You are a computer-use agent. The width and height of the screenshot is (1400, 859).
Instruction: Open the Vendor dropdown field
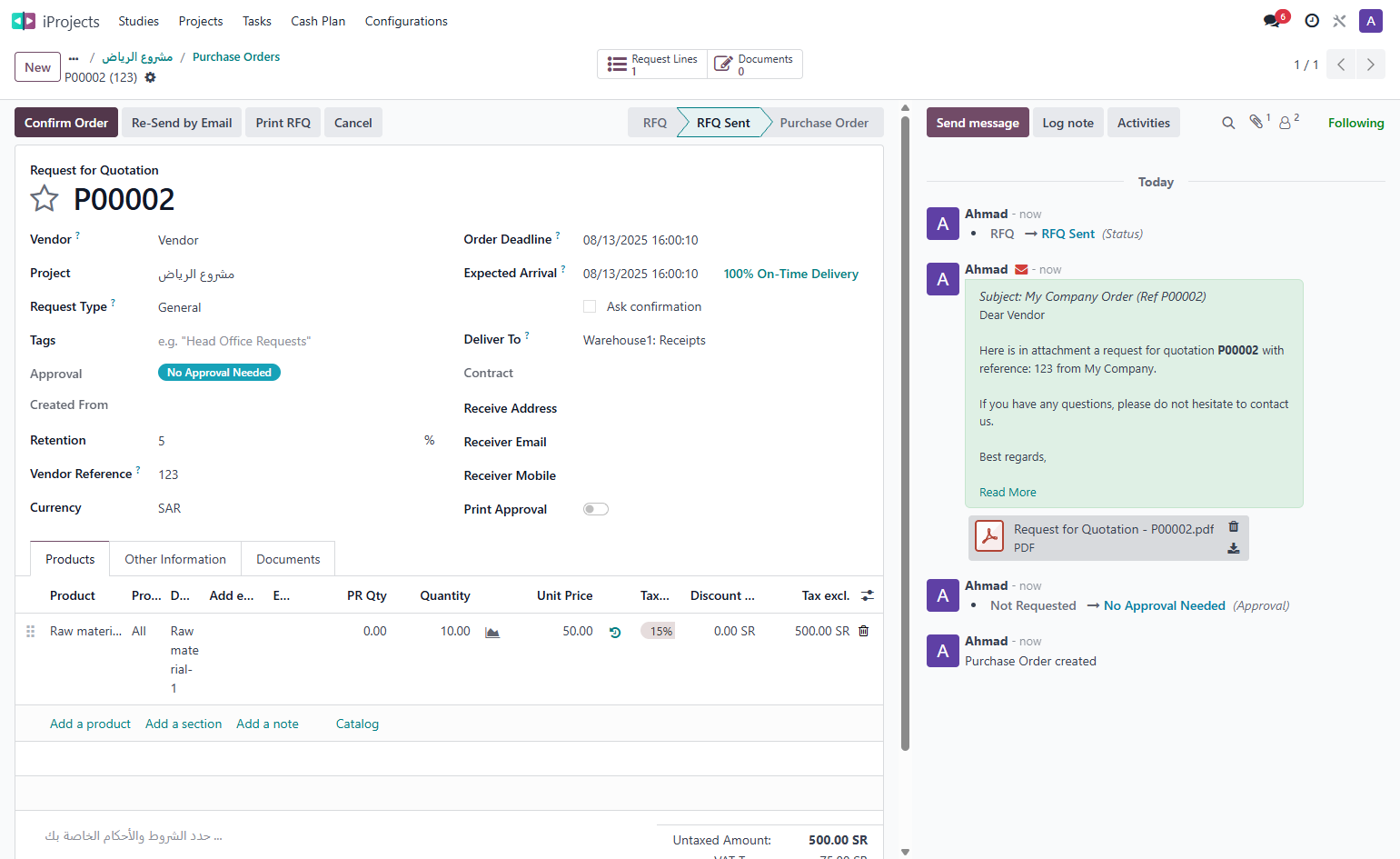(296, 240)
